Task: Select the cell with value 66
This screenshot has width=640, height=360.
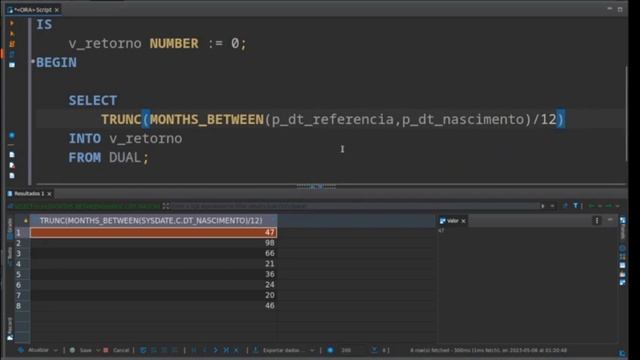Action: tap(153, 253)
